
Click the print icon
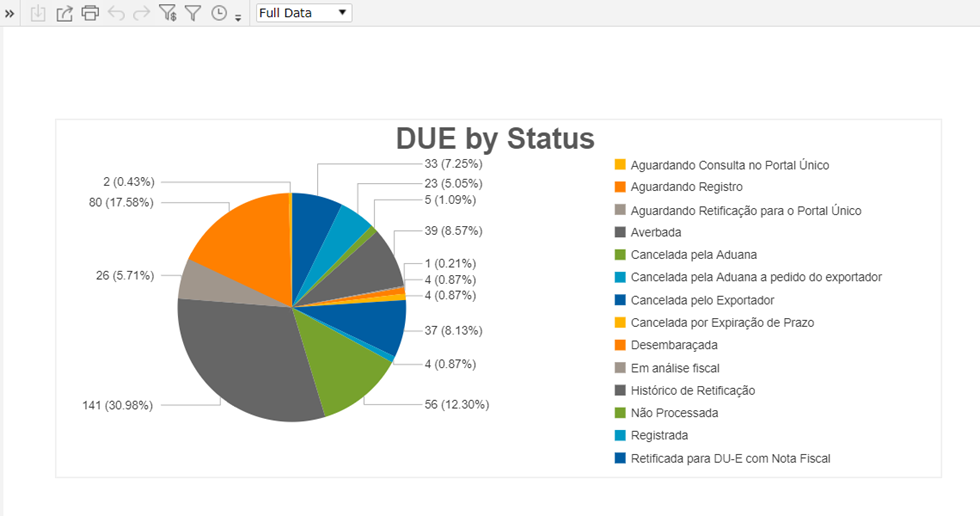[90, 12]
